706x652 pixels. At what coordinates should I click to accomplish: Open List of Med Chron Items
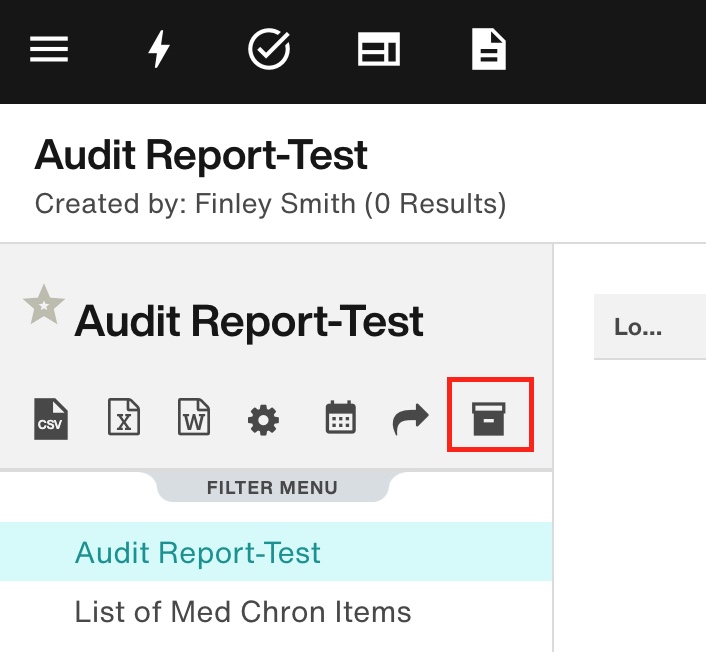point(243,611)
